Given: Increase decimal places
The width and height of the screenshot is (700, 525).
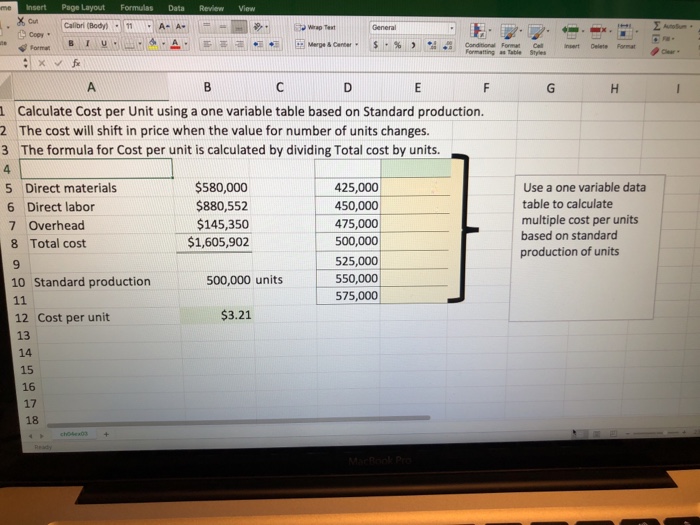Looking at the screenshot, I should 431,45.
